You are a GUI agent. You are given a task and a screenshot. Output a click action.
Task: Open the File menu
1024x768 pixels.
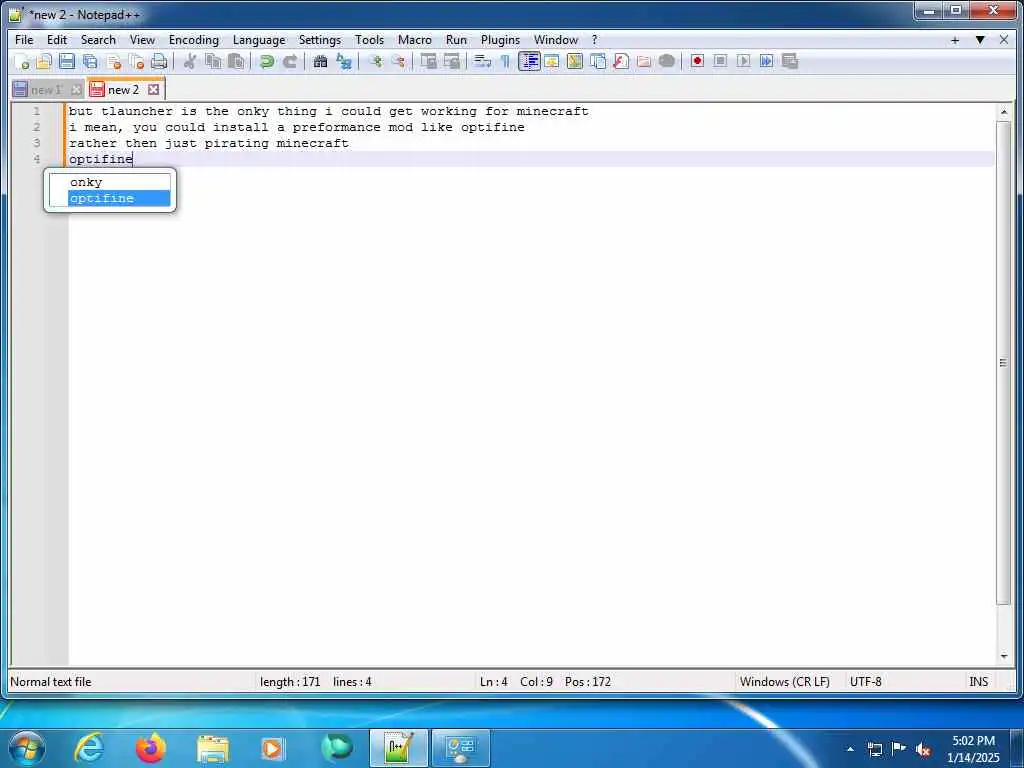pos(24,40)
